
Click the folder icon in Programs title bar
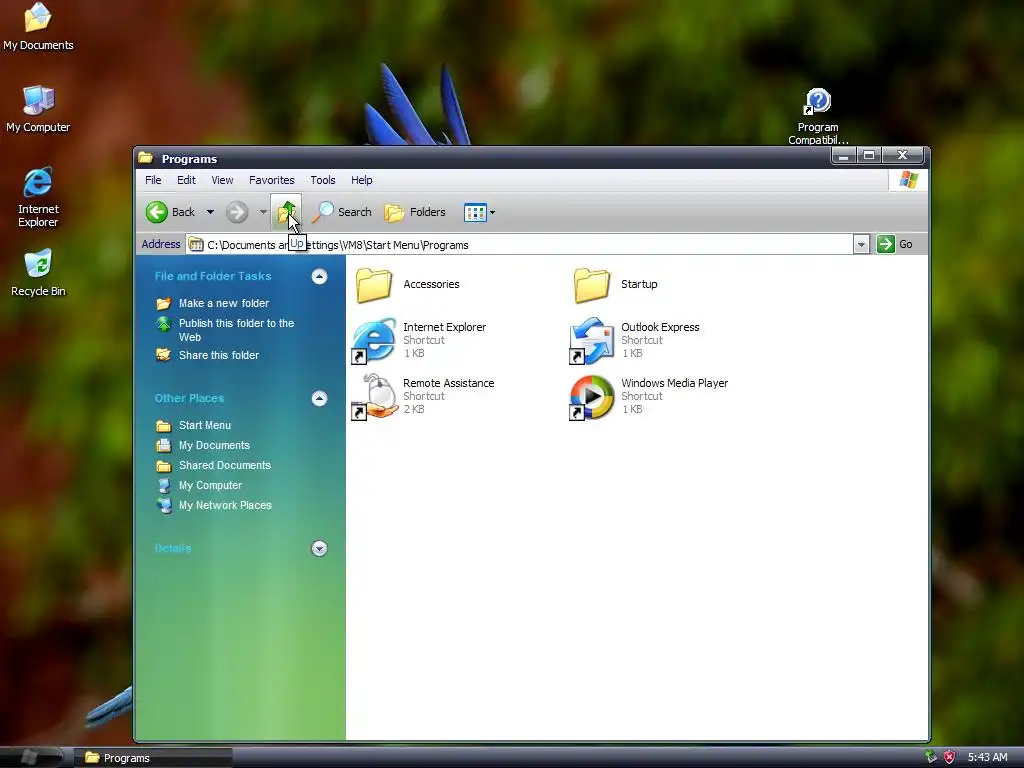point(146,158)
